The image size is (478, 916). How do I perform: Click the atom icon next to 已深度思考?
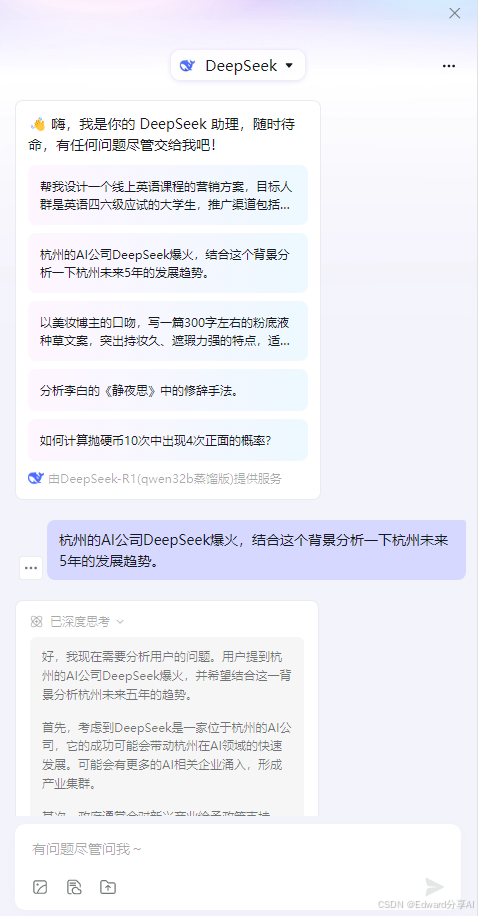tap(37, 622)
